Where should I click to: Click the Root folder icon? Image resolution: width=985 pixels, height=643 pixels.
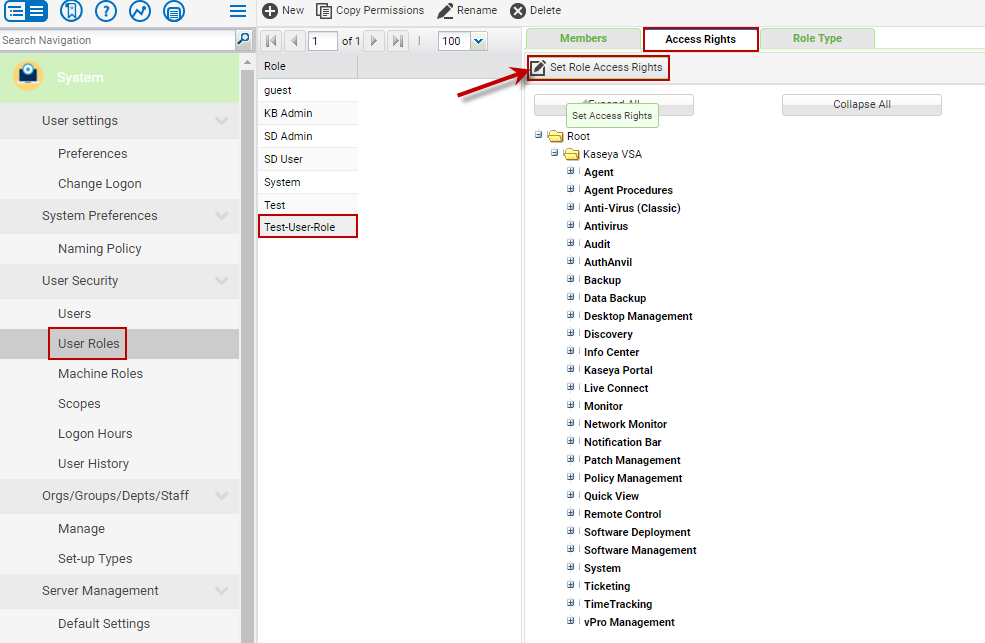tap(555, 136)
